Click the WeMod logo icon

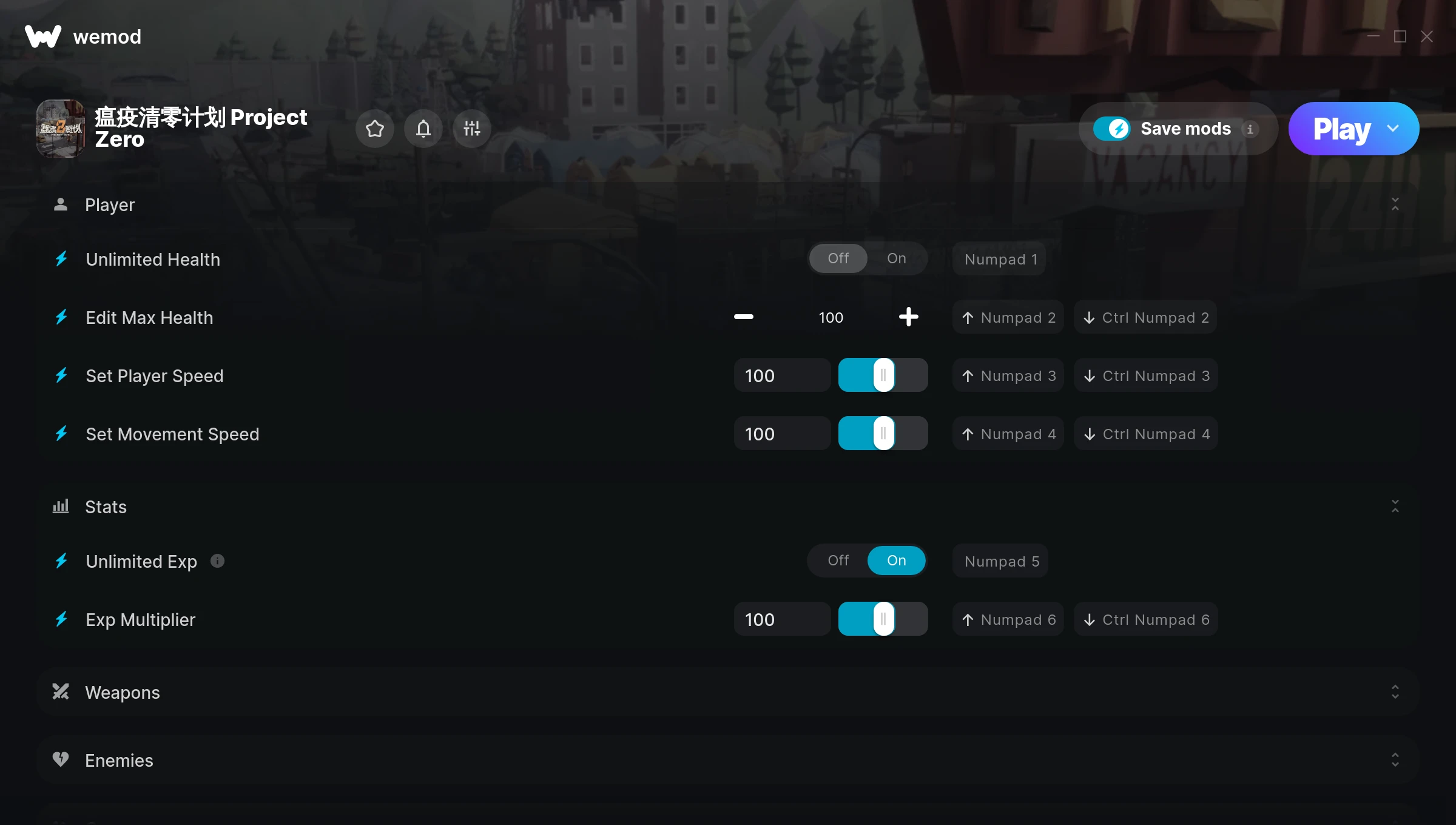(x=43, y=36)
